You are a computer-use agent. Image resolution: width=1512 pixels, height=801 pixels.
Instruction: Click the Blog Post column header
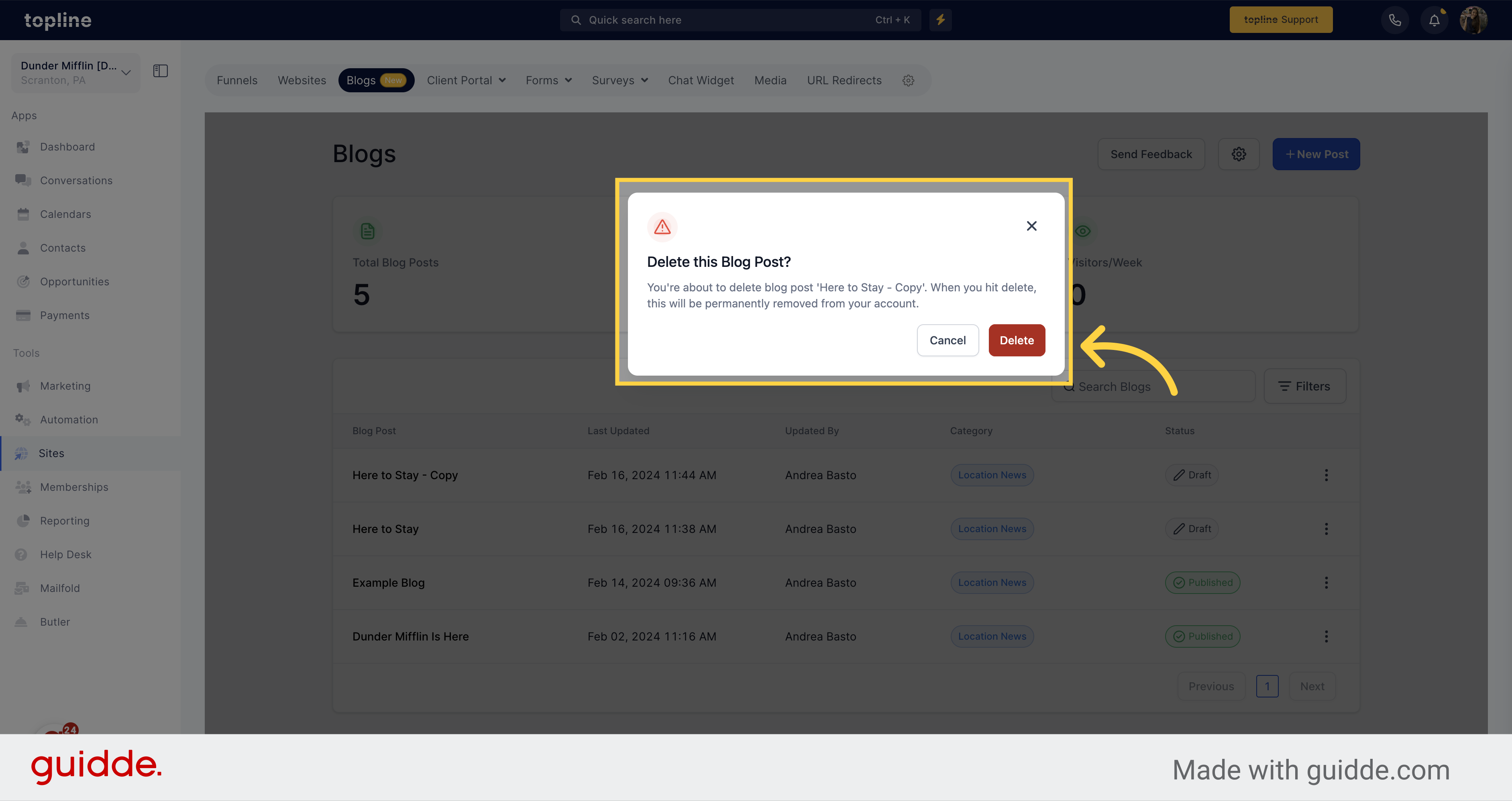tap(374, 431)
